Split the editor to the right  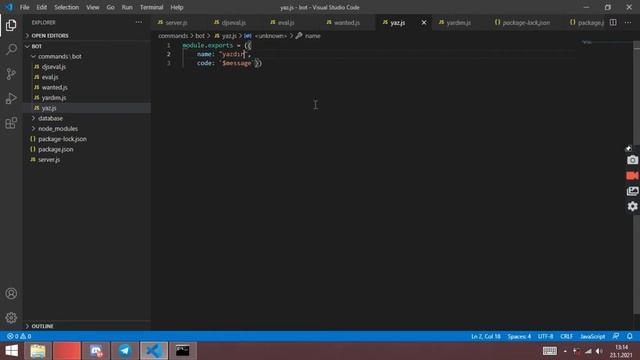pyautogui.click(x=613, y=22)
